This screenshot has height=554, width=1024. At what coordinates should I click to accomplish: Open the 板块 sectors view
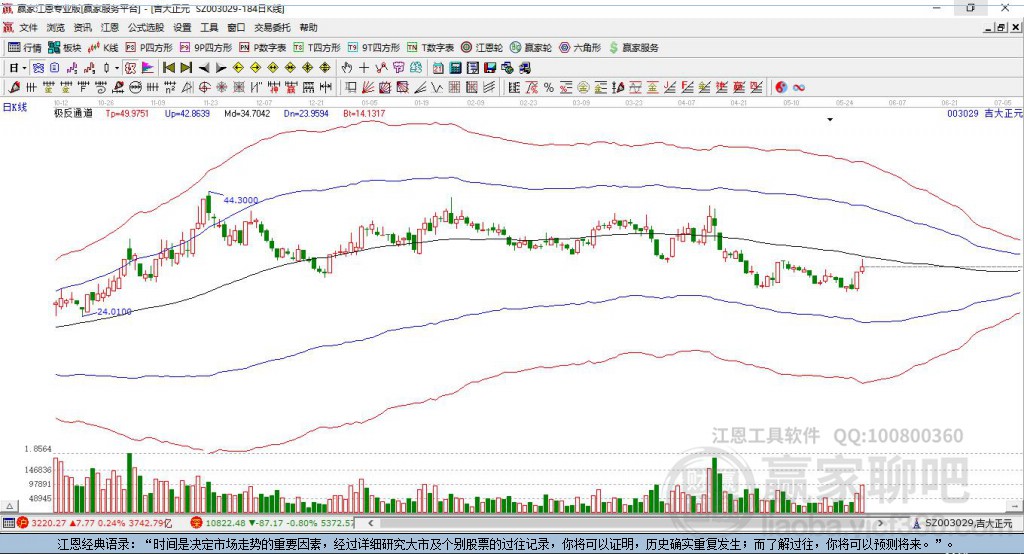pyautogui.click(x=65, y=48)
